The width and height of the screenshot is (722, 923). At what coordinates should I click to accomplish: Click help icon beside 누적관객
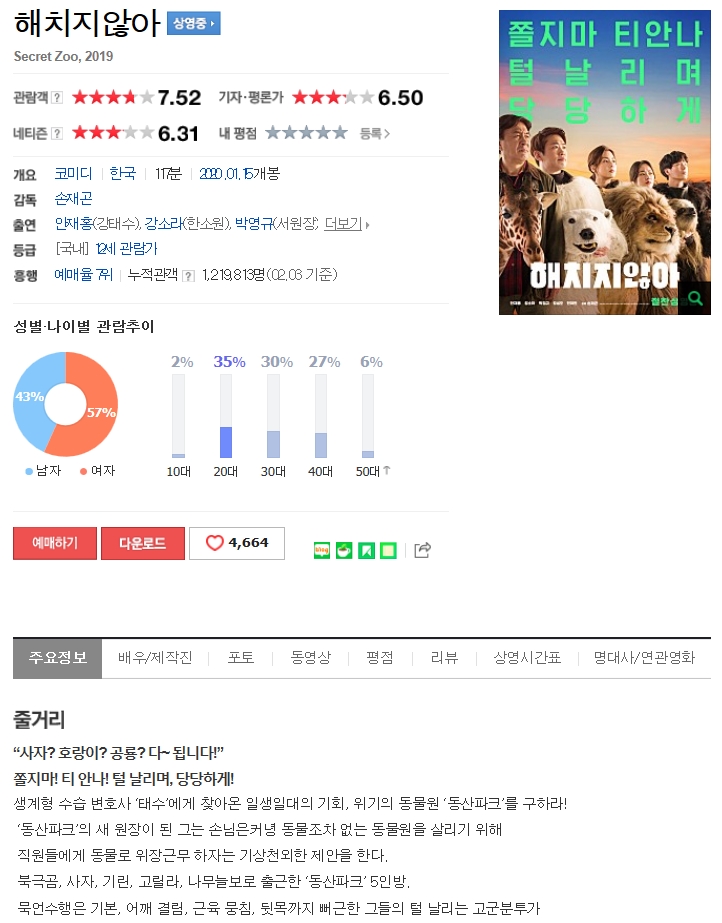[188, 275]
